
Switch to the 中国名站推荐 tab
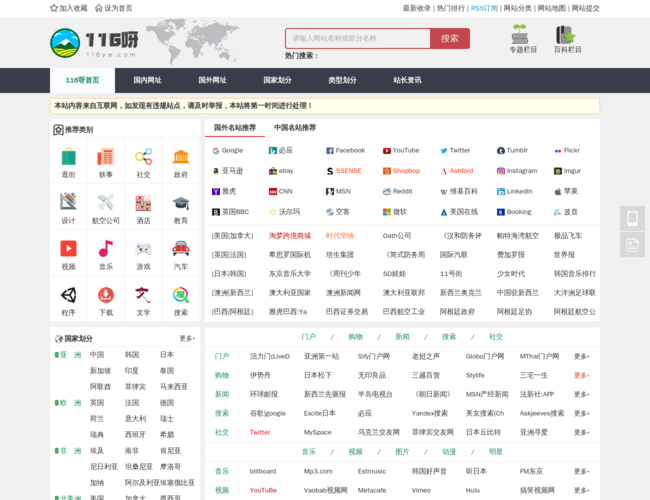pos(295,128)
